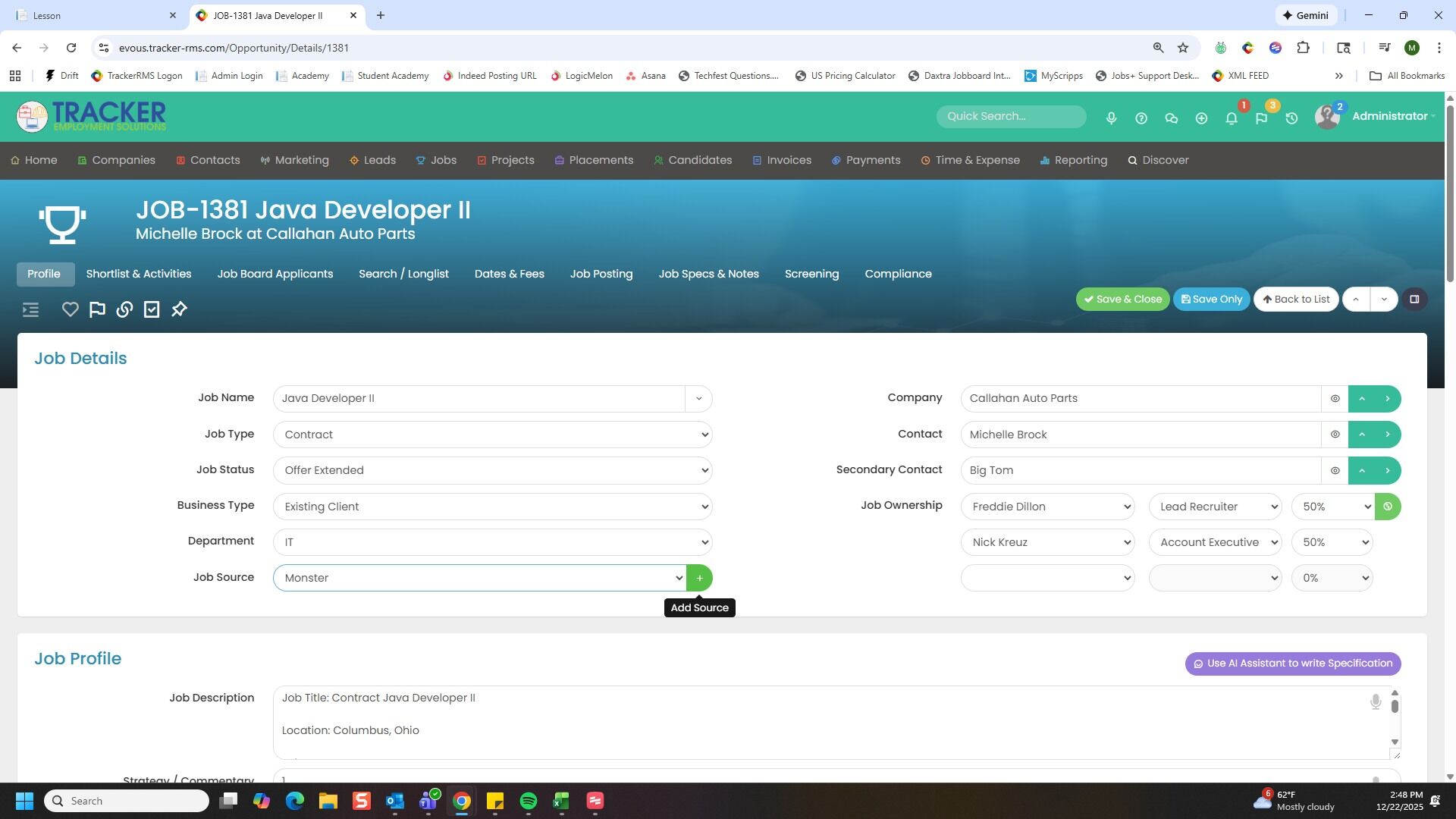View Contact Michelle Brock via eye icon
This screenshot has width=1456, height=819.
tap(1335, 435)
